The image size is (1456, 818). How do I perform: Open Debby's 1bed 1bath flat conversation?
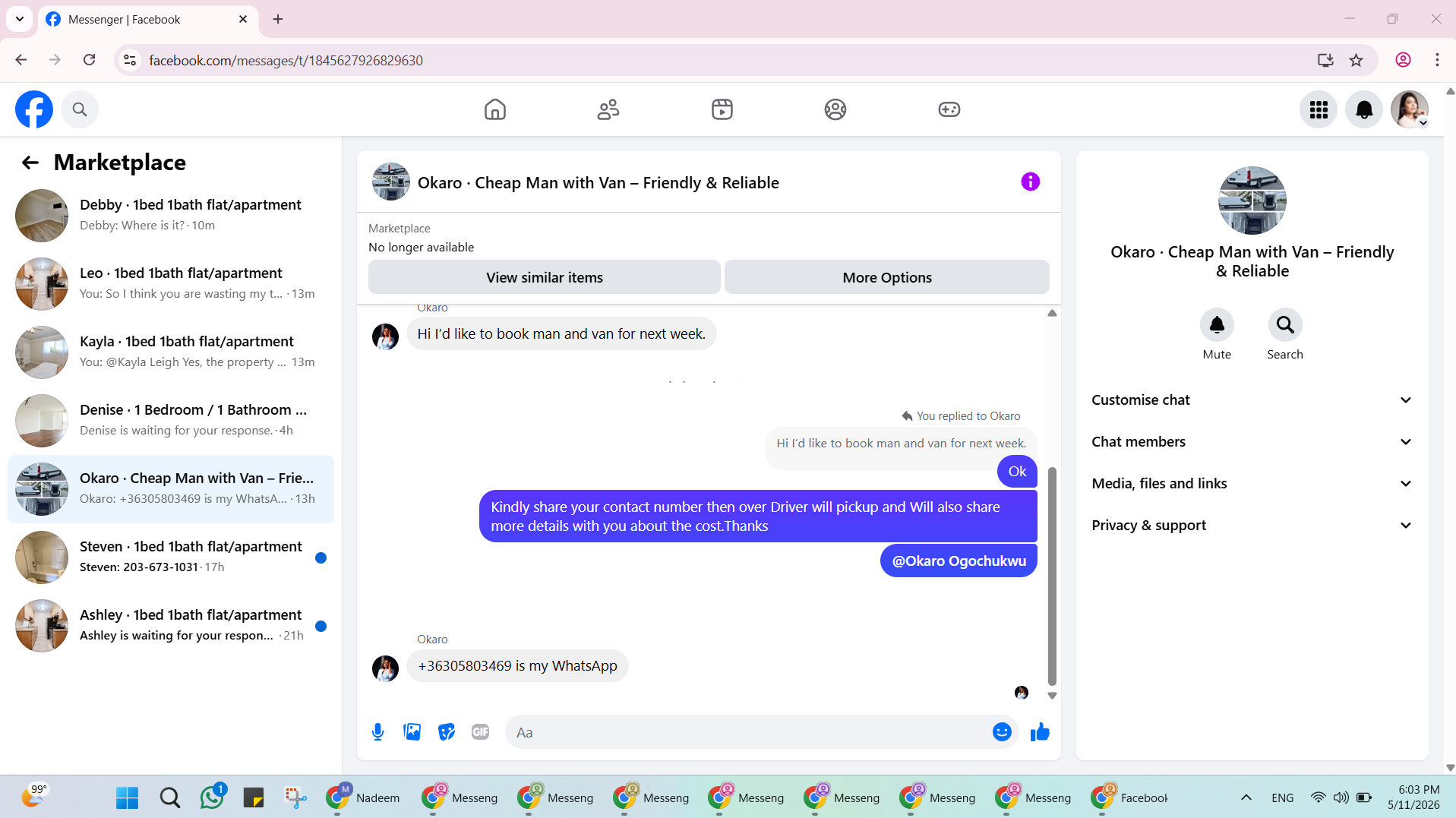click(171, 216)
